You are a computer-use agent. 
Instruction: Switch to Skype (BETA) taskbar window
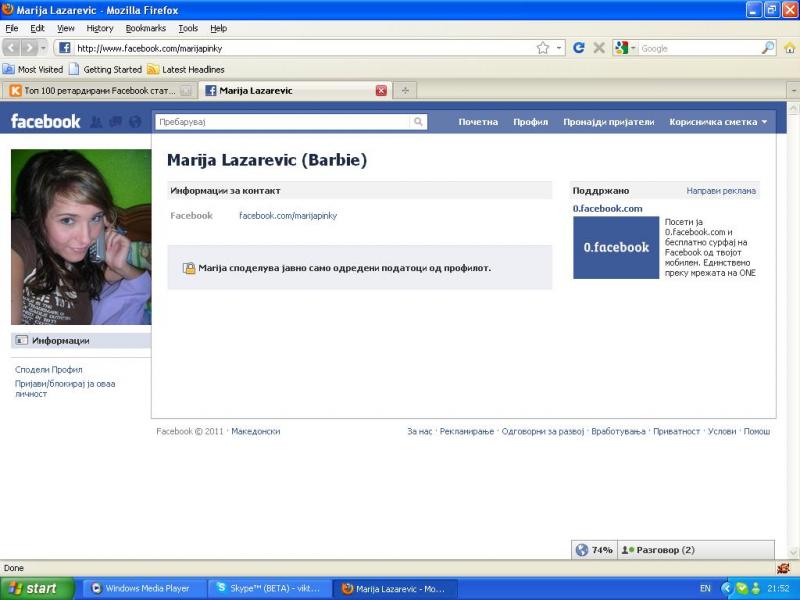pyautogui.click(x=269, y=588)
